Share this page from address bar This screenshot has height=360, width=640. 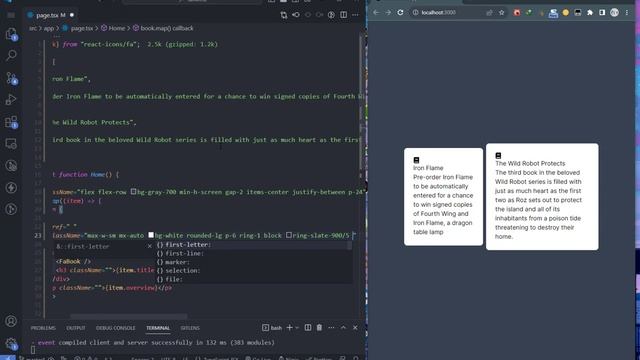click(489, 13)
